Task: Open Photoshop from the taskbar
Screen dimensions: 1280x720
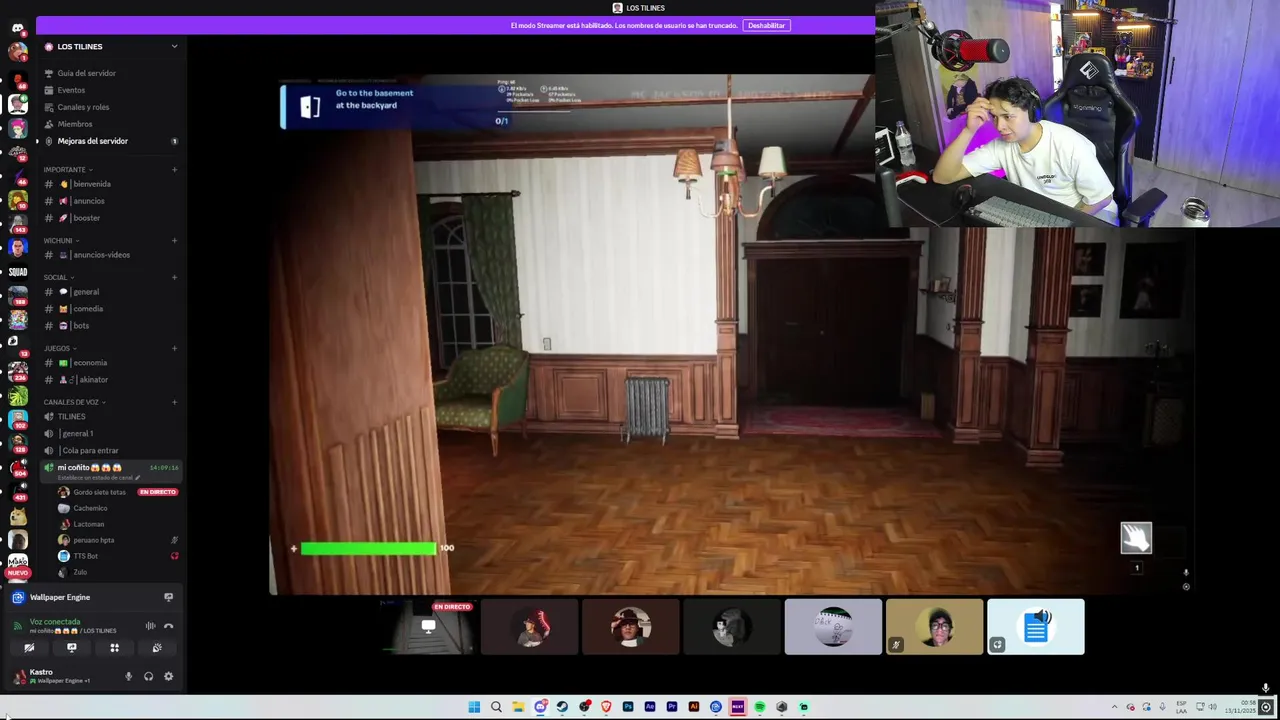Action: 628,707
